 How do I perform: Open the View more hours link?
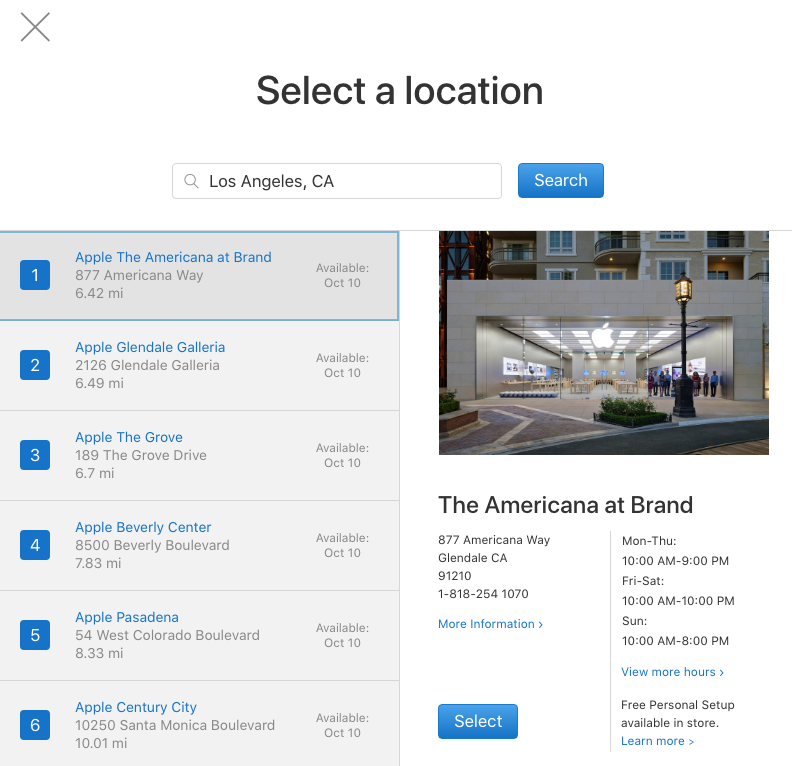click(672, 672)
